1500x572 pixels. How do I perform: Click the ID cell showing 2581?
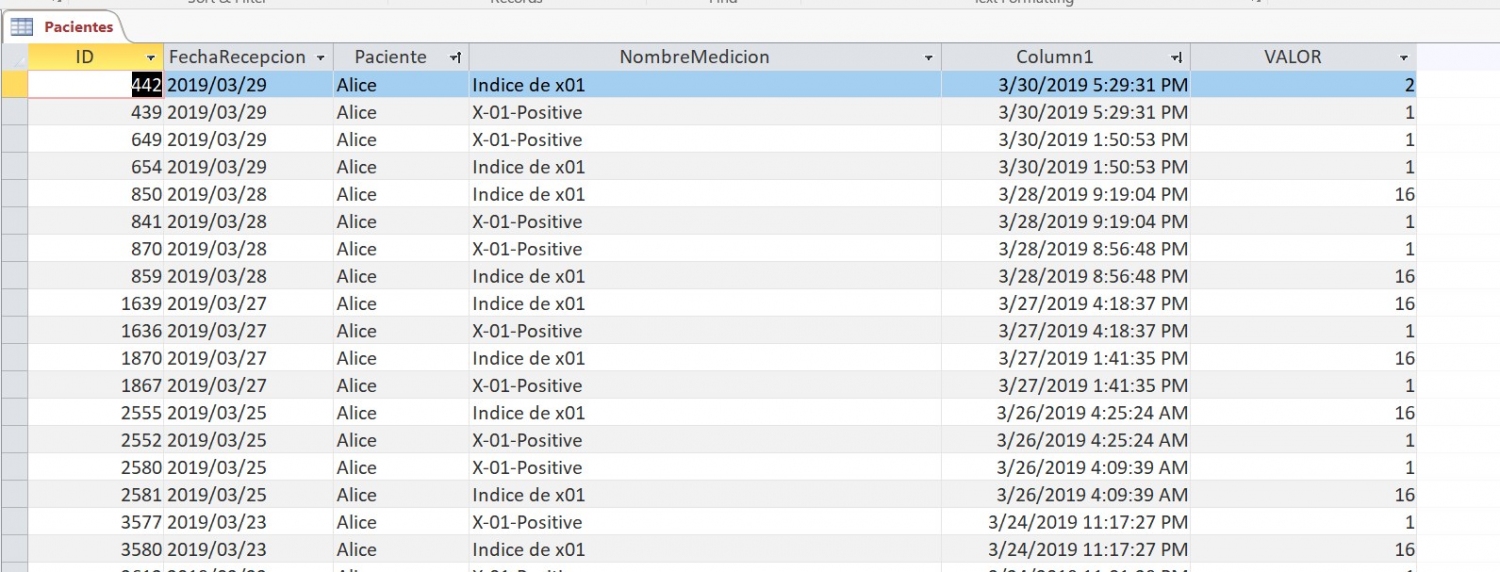[x=96, y=495]
